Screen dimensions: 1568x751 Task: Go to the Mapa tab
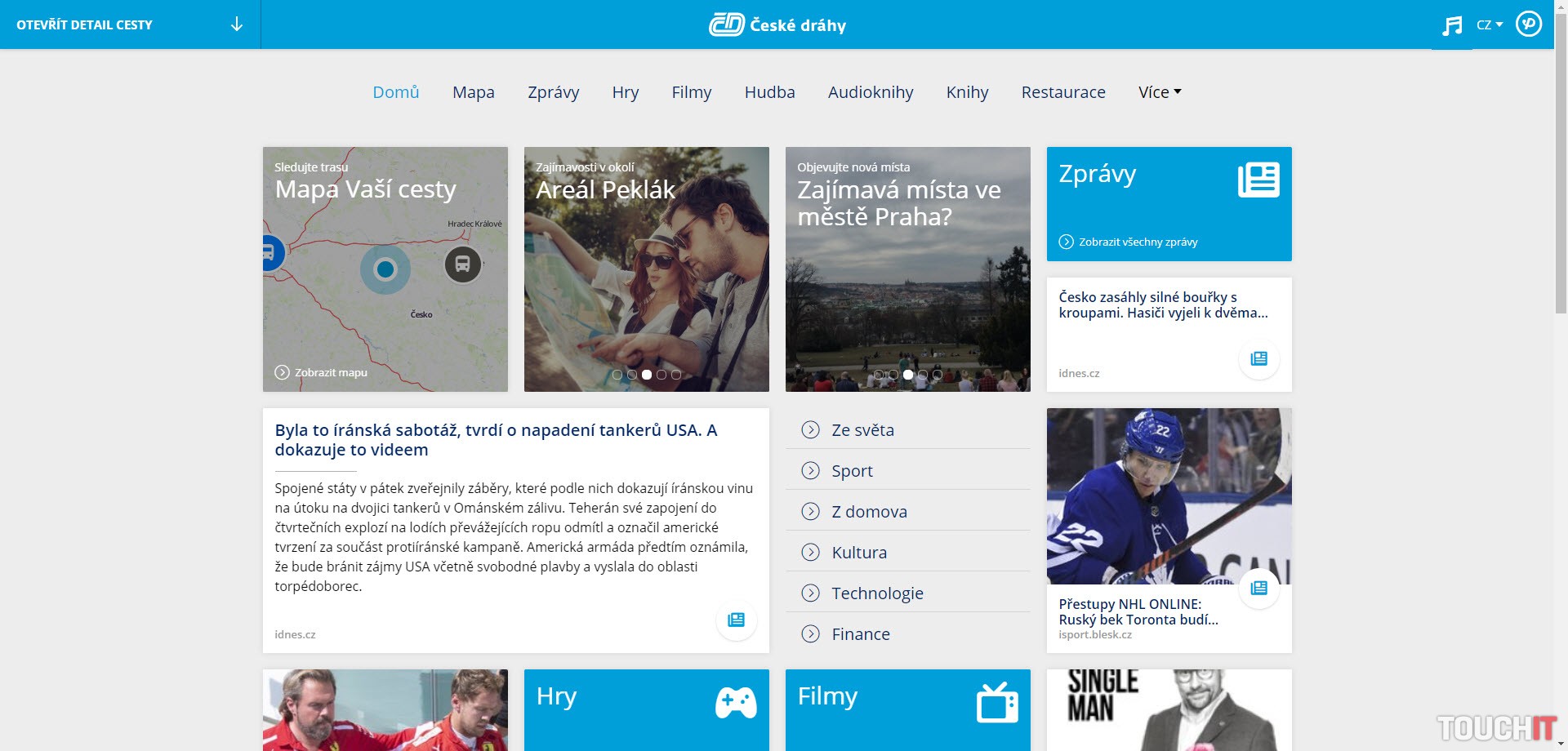coord(474,92)
